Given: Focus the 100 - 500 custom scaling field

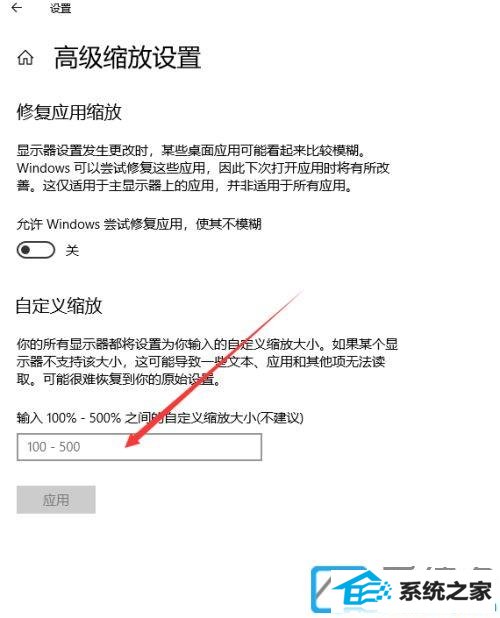Looking at the screenshot, I should pyautogui.click(x=139, y=447).
